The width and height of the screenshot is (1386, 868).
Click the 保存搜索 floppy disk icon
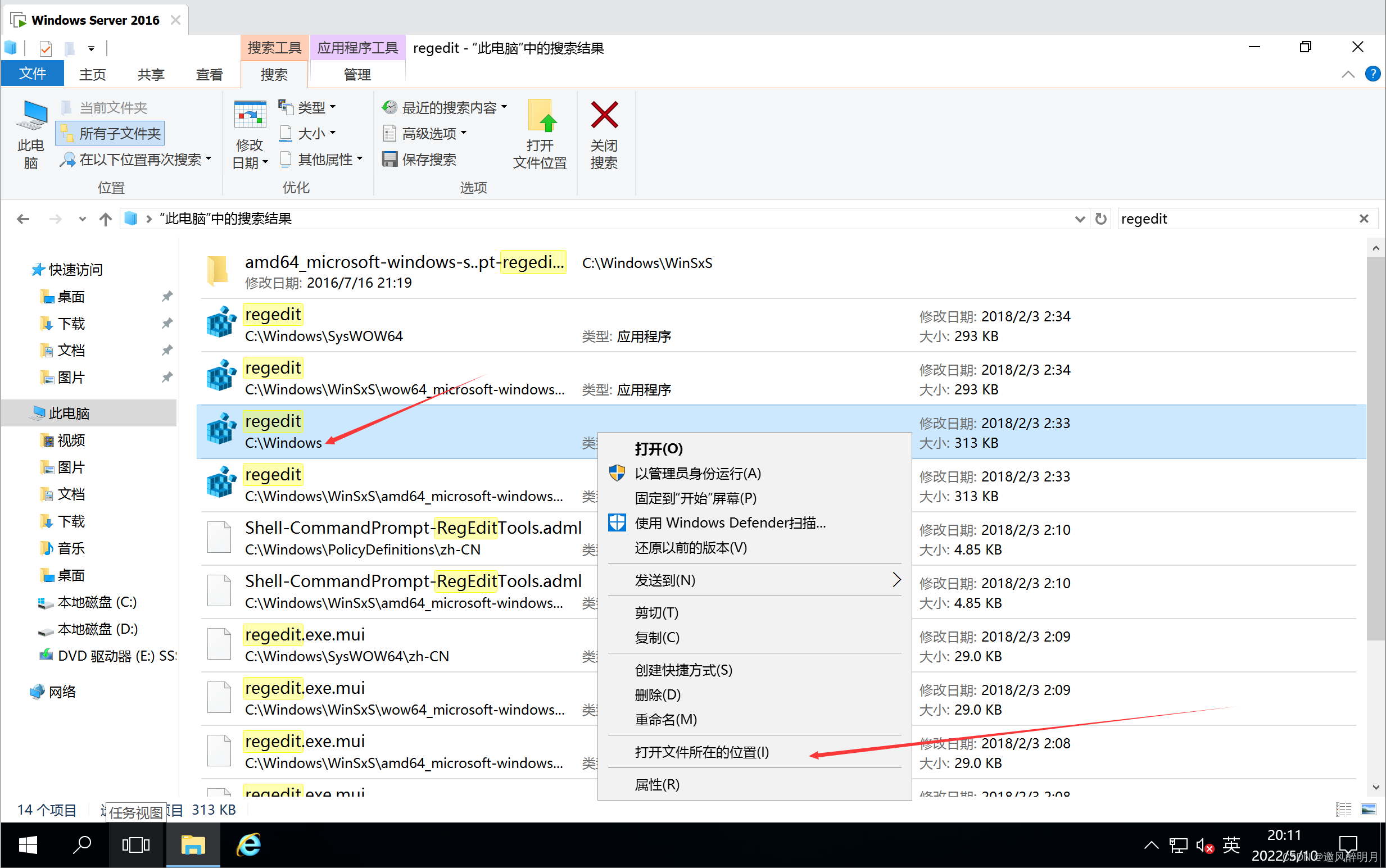[x=390, y=159]
